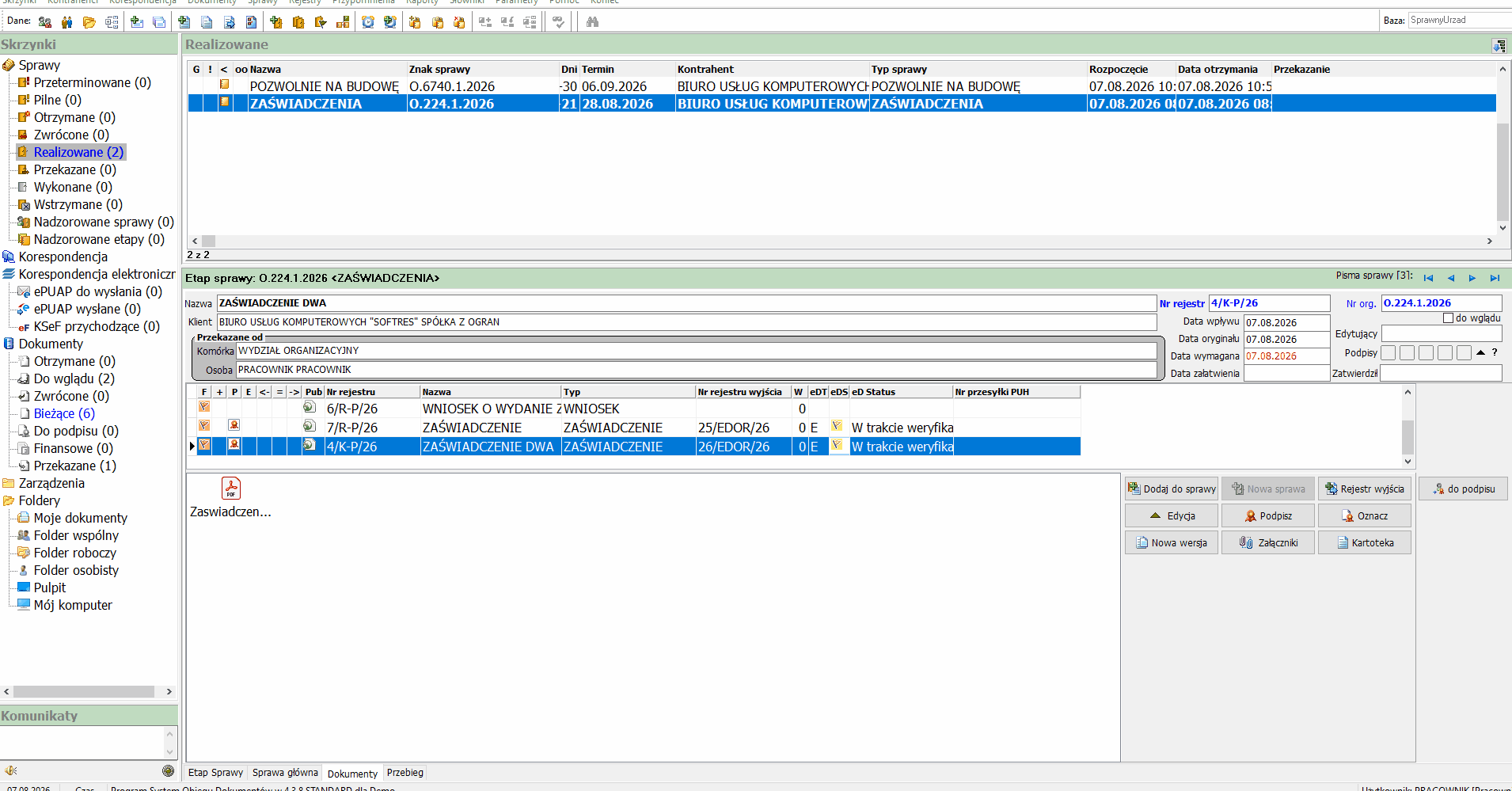Click the black up-triangle beside Podpisy boxes
This screenshot has width=1512, height=791.
tap(1480, 352)
